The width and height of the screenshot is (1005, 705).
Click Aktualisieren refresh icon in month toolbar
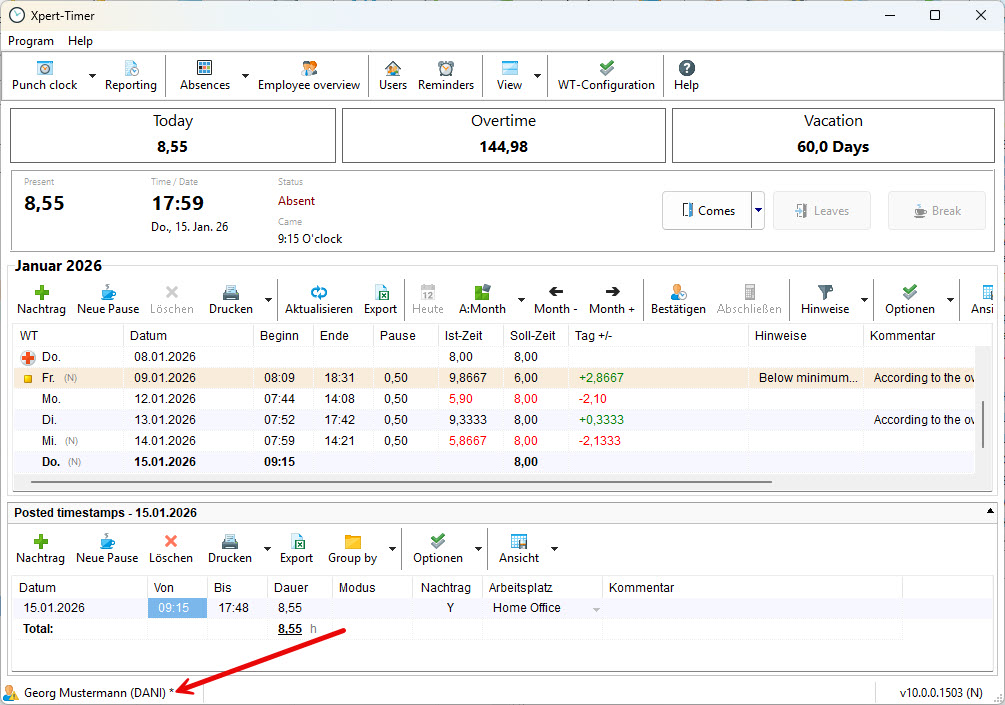(318, 299)
